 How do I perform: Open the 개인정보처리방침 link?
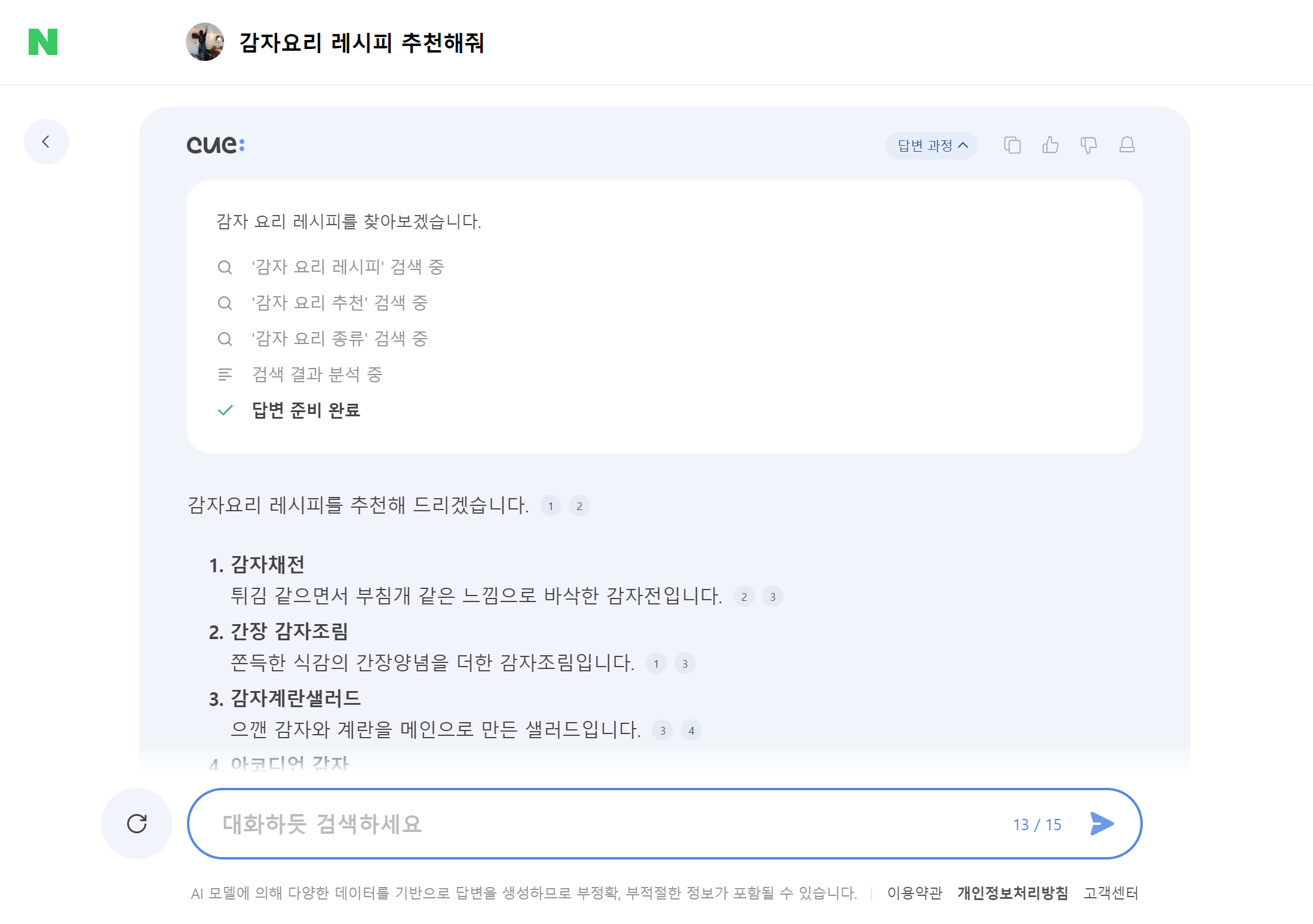click(x=1013, y=893)
